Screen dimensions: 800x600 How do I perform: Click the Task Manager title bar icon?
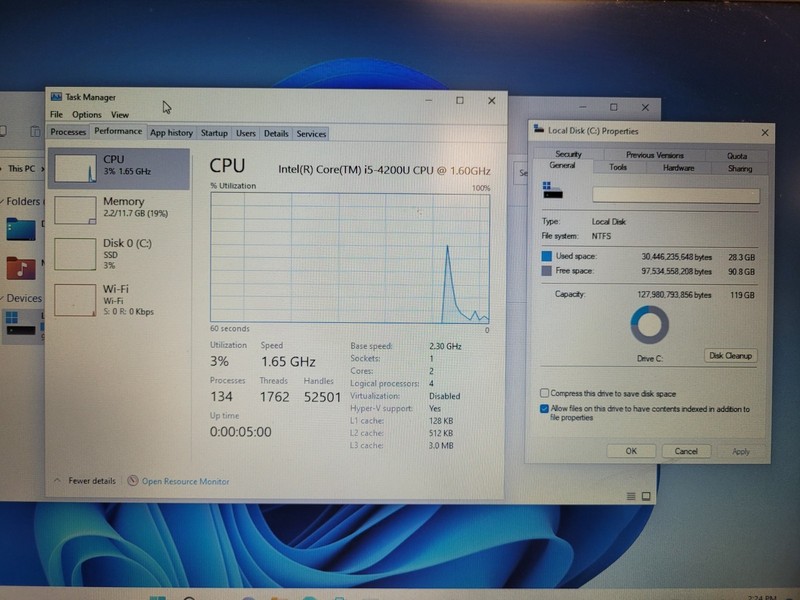[56, 97]
